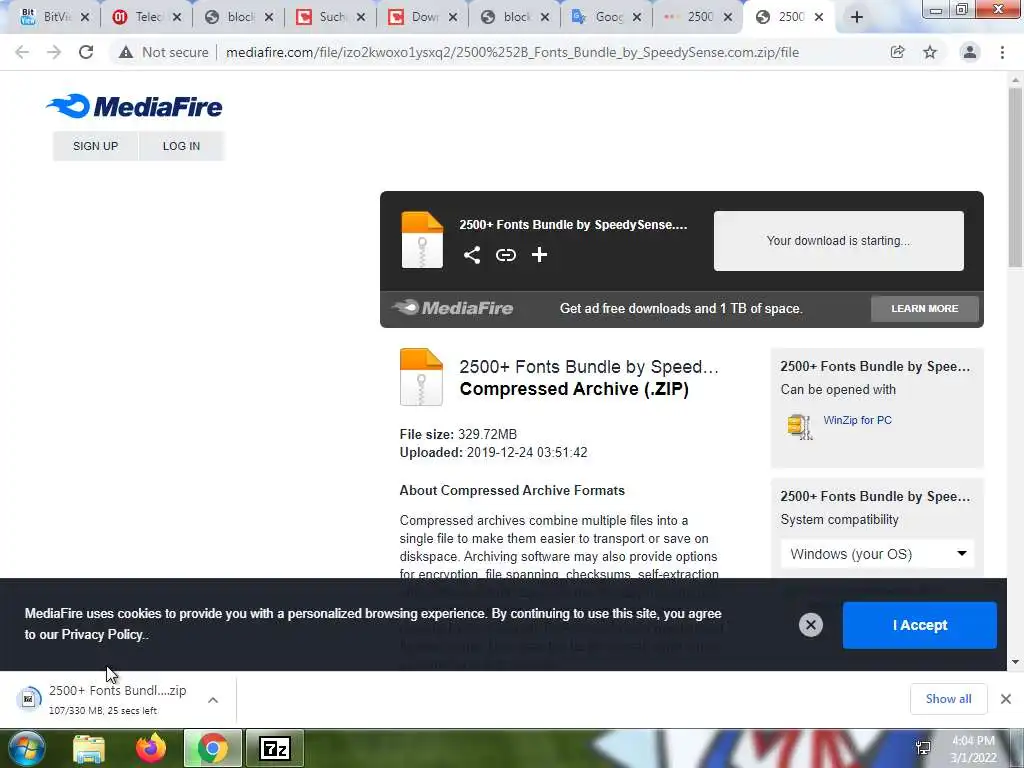Click the plus add-to-account icon
Image resolution: width=1024 pixels, height=768 pixels.
[x=539, y=255]
